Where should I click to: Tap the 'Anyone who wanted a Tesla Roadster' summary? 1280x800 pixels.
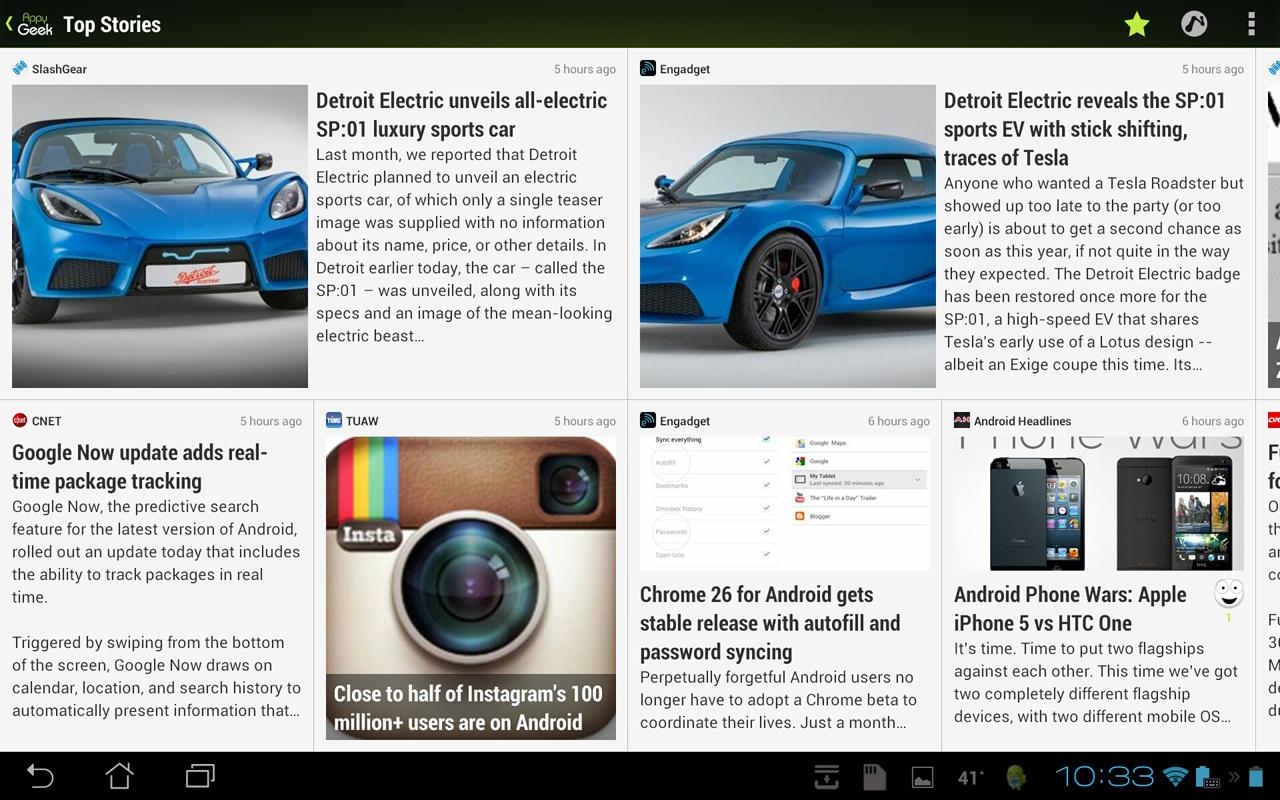coord(1094,274)
